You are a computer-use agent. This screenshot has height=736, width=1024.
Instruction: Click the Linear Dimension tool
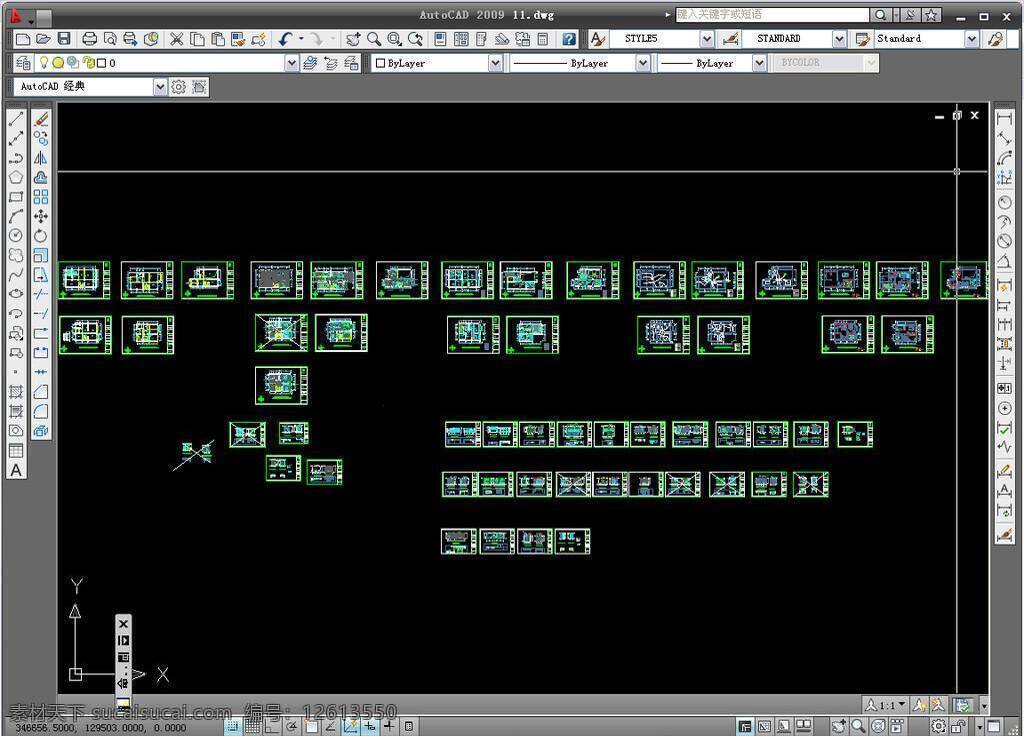pyautogui.click(x=1004, y=119)
